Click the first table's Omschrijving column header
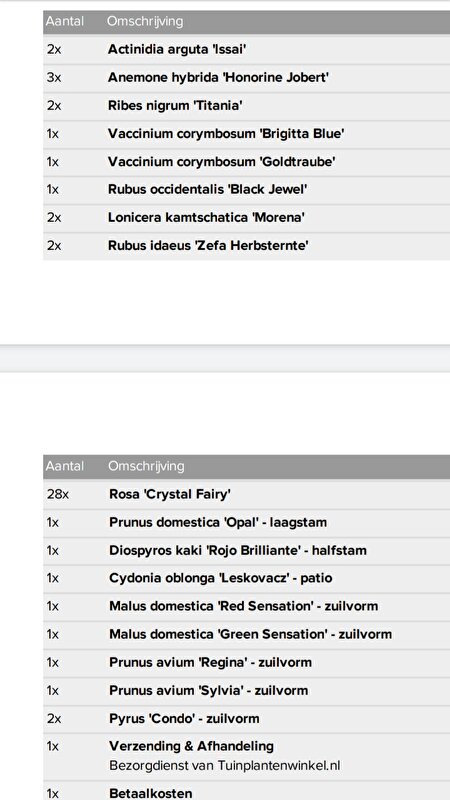The height and width of the screenshot is (800, 450). click(x=145, y=21)
